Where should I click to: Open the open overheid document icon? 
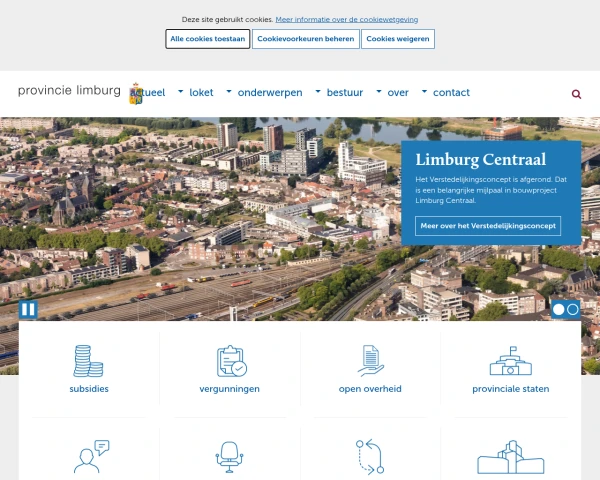(x=370, y=361)
